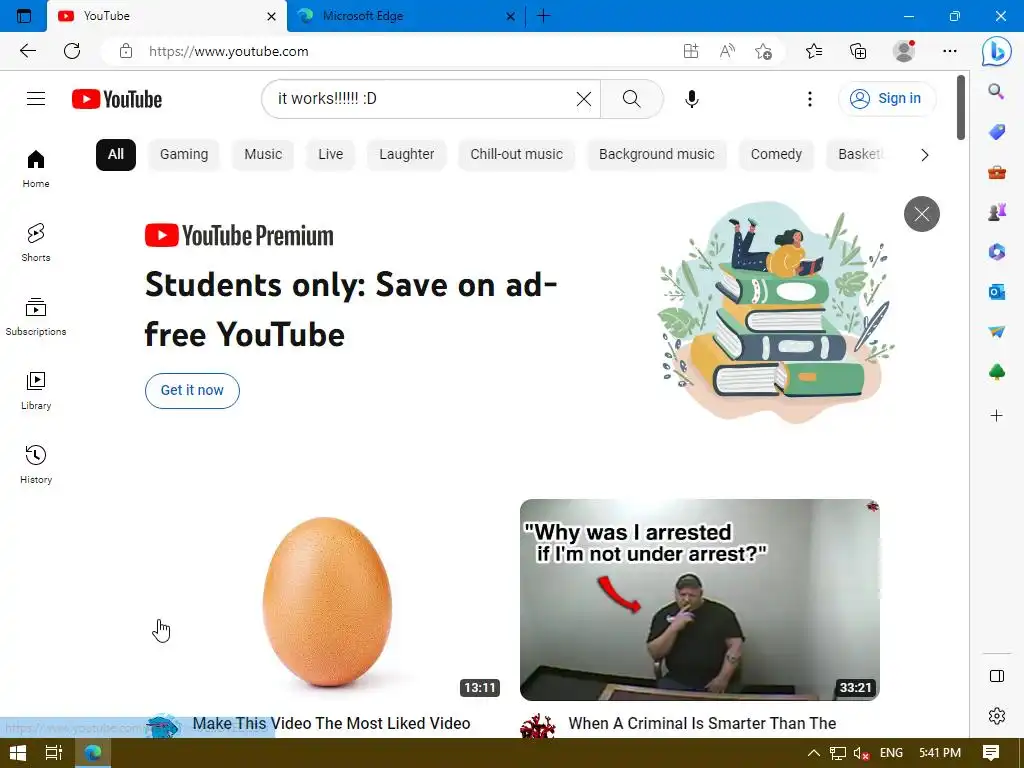
Task: Open Edge app available icon
Action: 691,51
